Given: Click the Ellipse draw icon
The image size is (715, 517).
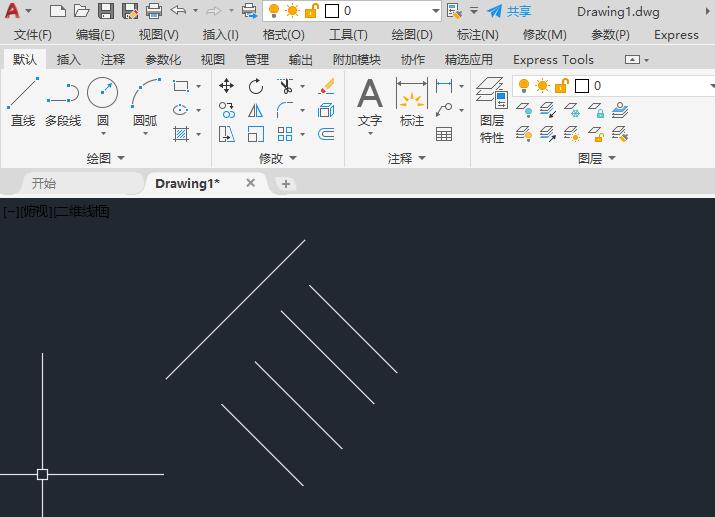Looking at the screenshot, I should click(x=181, y=110).
